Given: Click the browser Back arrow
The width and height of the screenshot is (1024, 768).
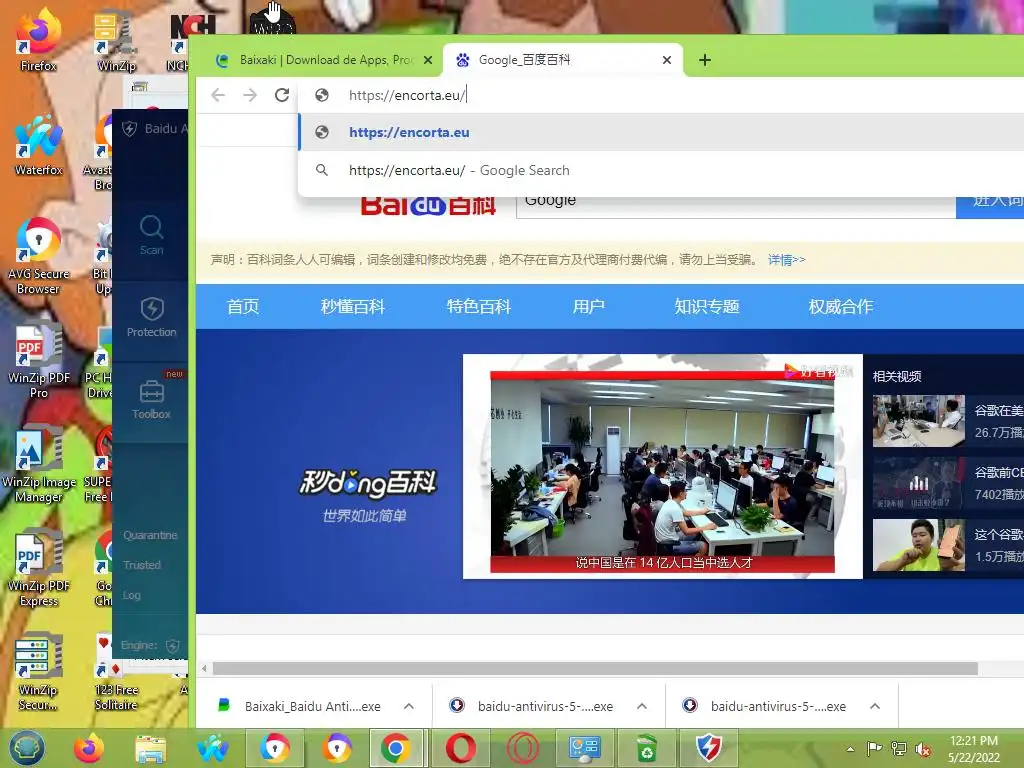Looking at the screenshot, I should coord(218,95).
